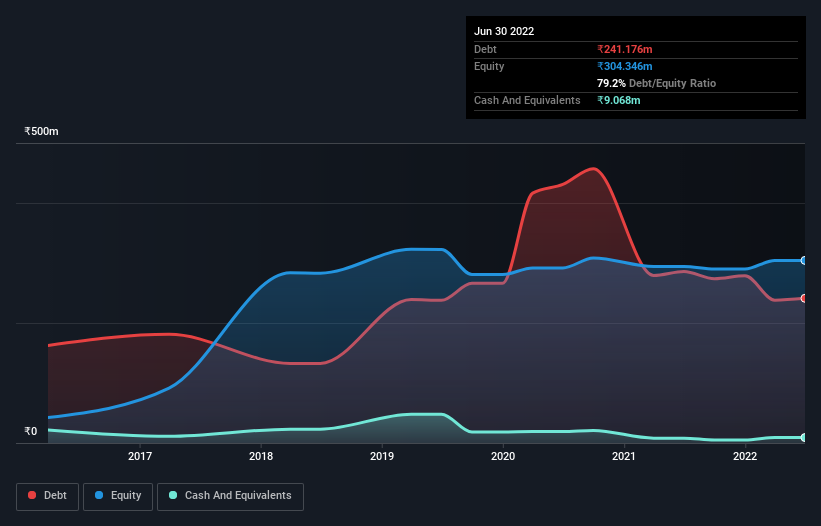Click Cash And Equivalents label in tooltip
Viewport: 821px width, 526px height.
coord(527,100)
